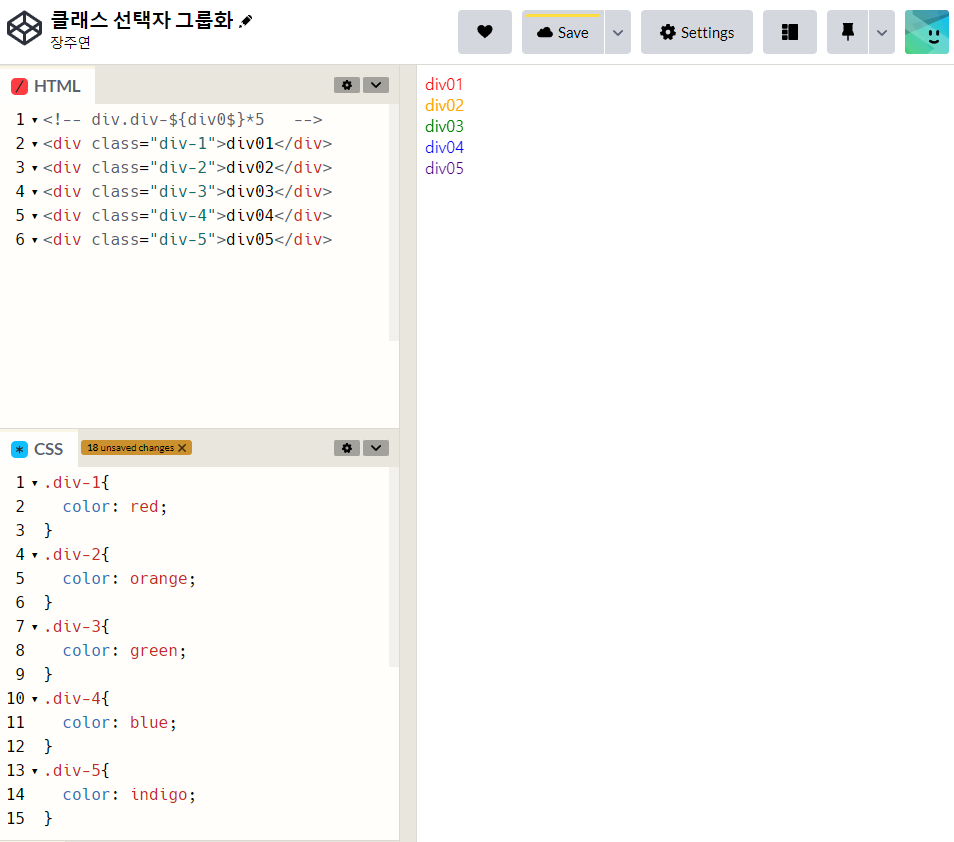Click the HTML panel red slash icon
Viewport: 954px width, 842px height.
click(19, 86)
